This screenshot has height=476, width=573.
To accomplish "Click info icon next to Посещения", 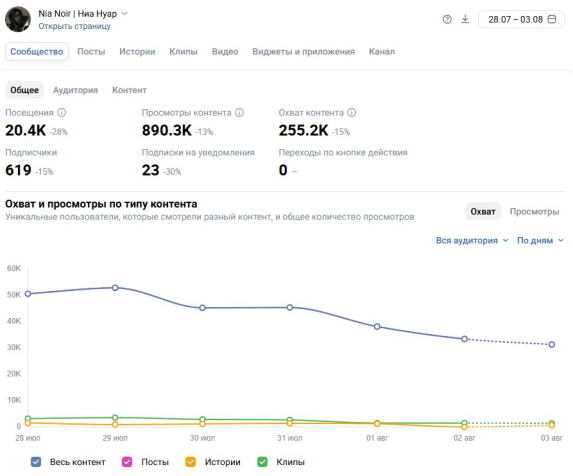I will pyautogui.click(x=62, y=113).
